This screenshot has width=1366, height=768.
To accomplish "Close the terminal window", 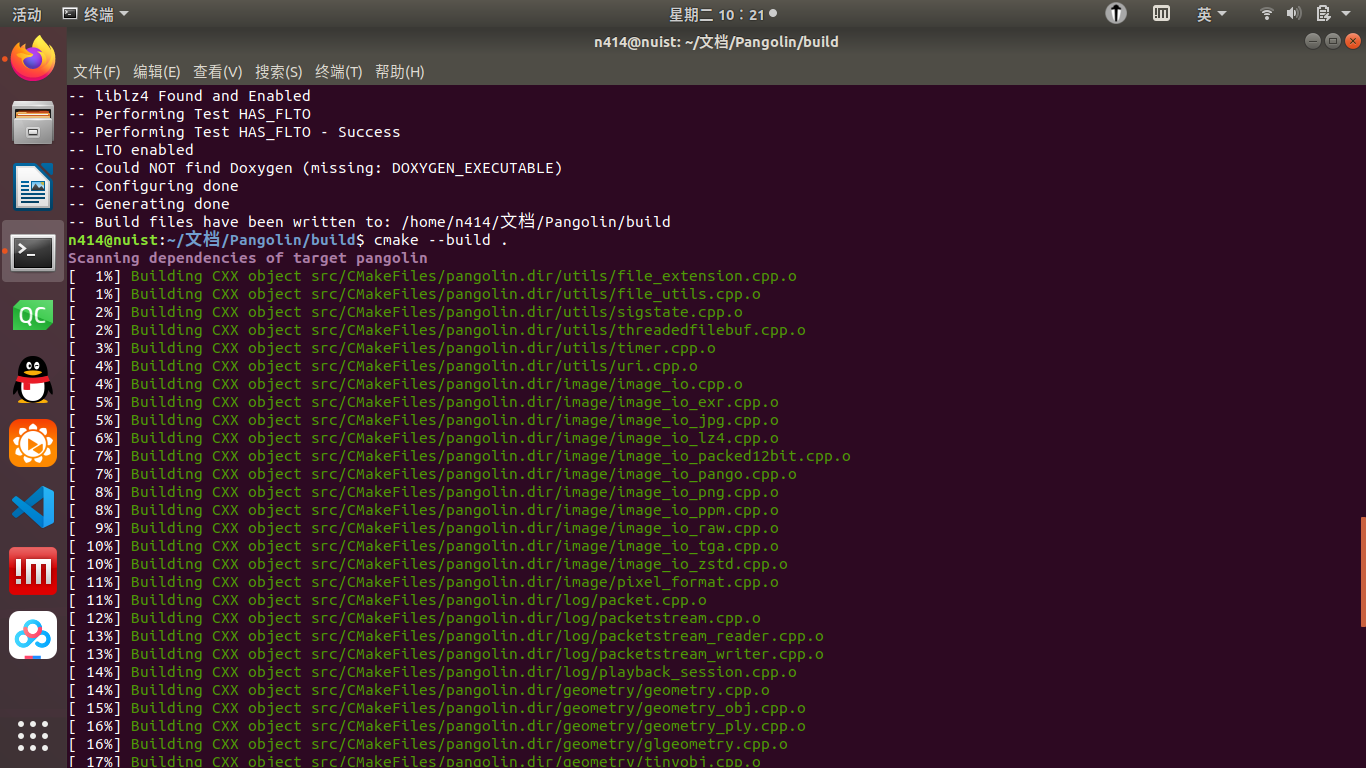I will pyautogui.click(x=1353, y=41).
